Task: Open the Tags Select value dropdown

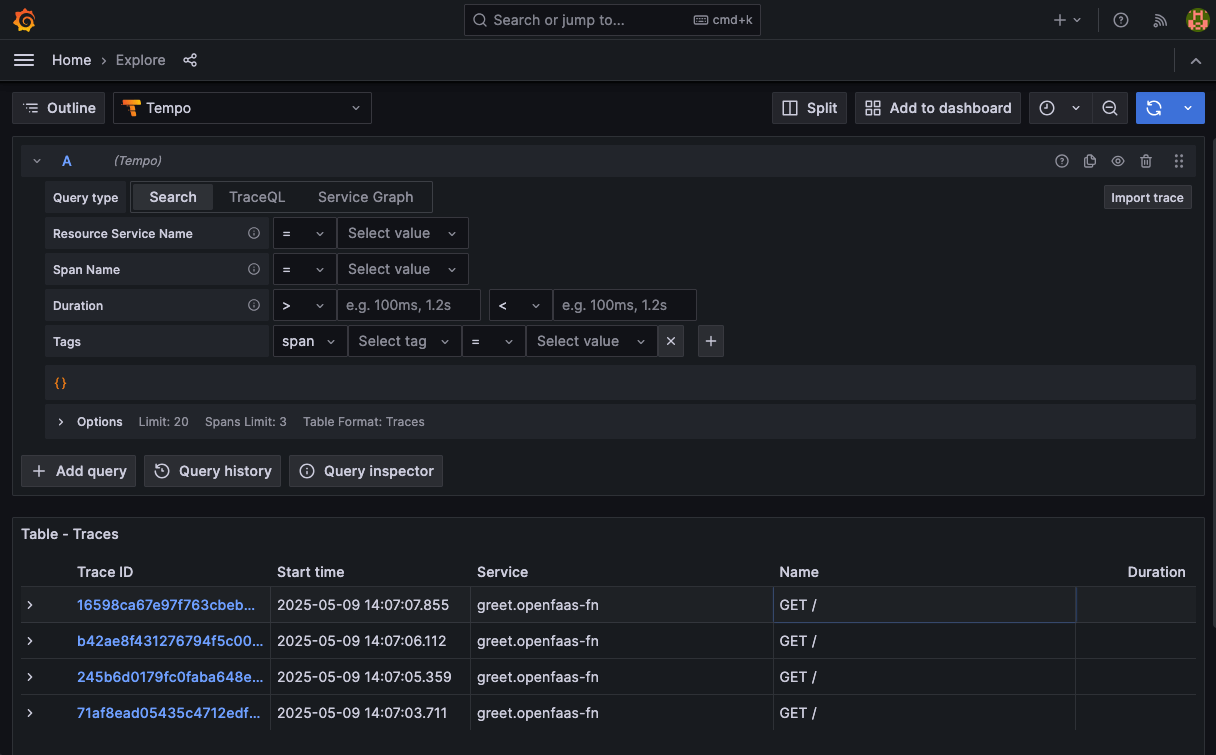Action: click(x=592, y=341)
